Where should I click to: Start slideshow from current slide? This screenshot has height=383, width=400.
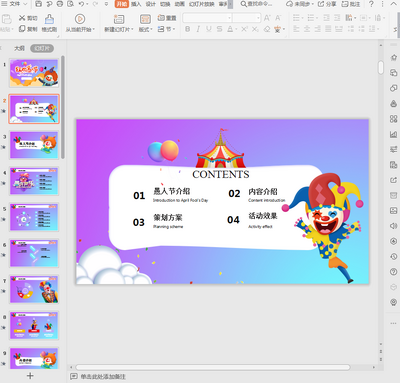click(80, 23)
